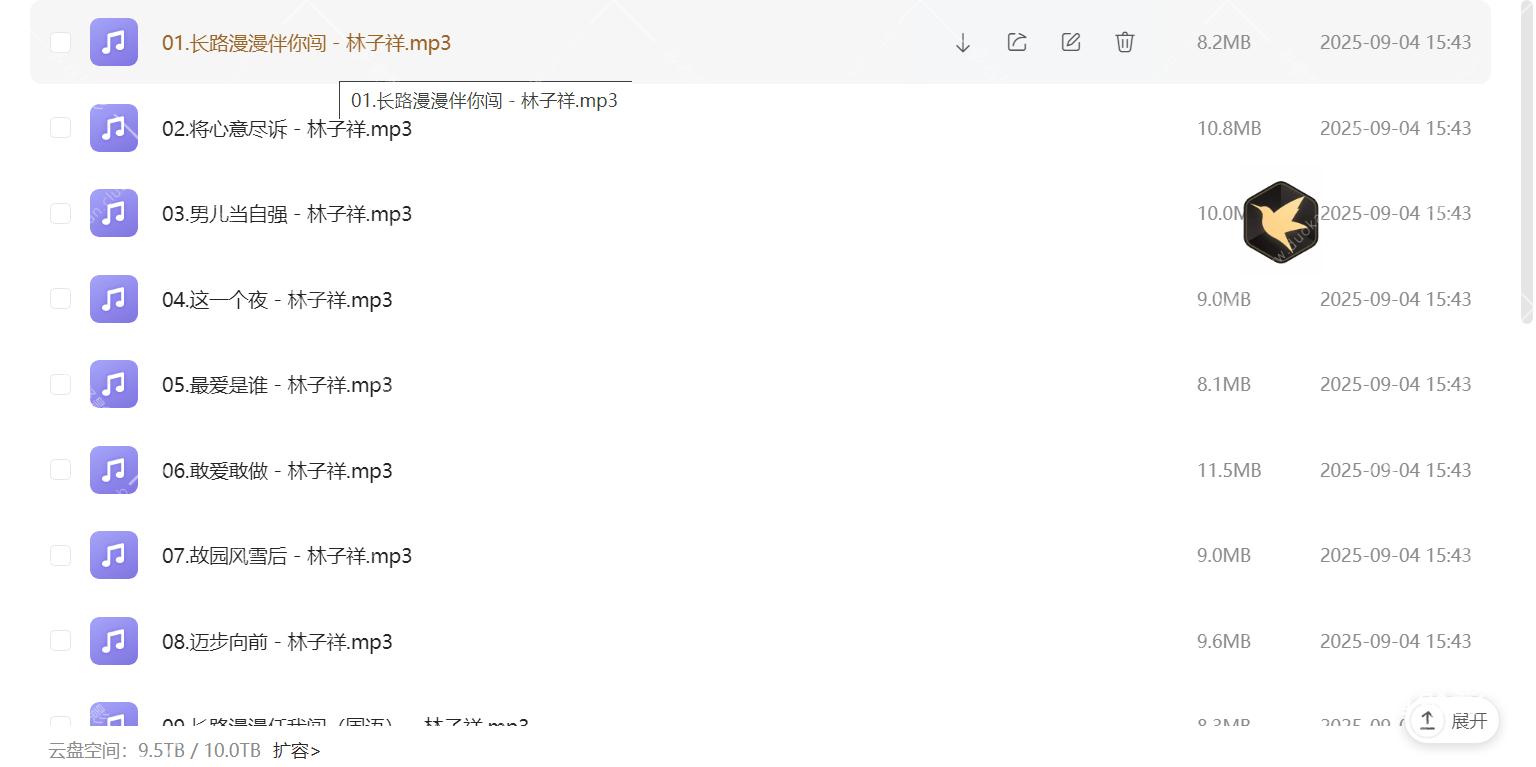Click the rename pencil icon on the highlighted row
Image resolution: width=1536 pixels, height=767 pixels.
[x=1070, y=42]
